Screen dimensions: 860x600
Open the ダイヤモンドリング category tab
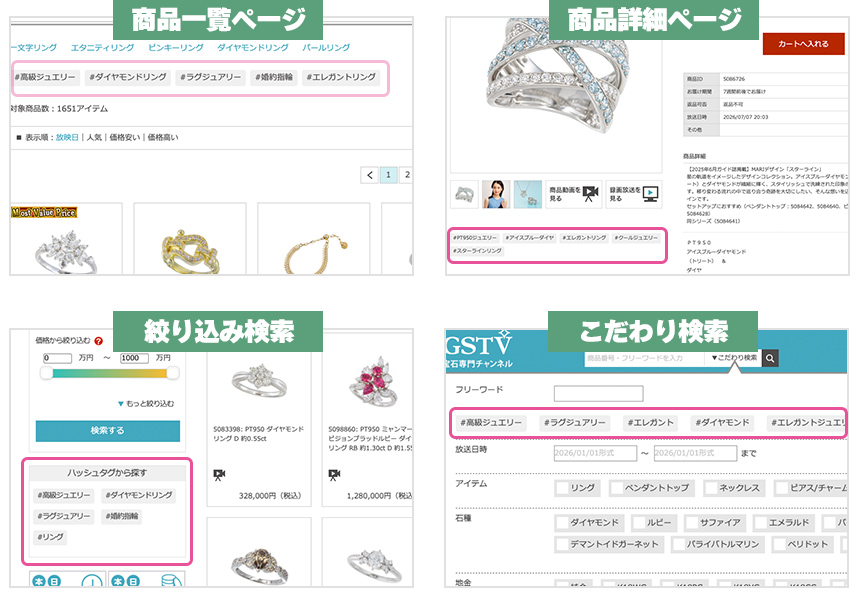[x=253, y=48]
